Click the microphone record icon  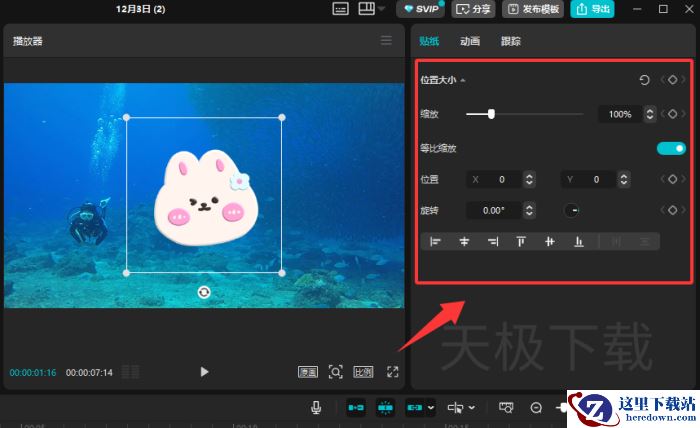coord(316,407)
